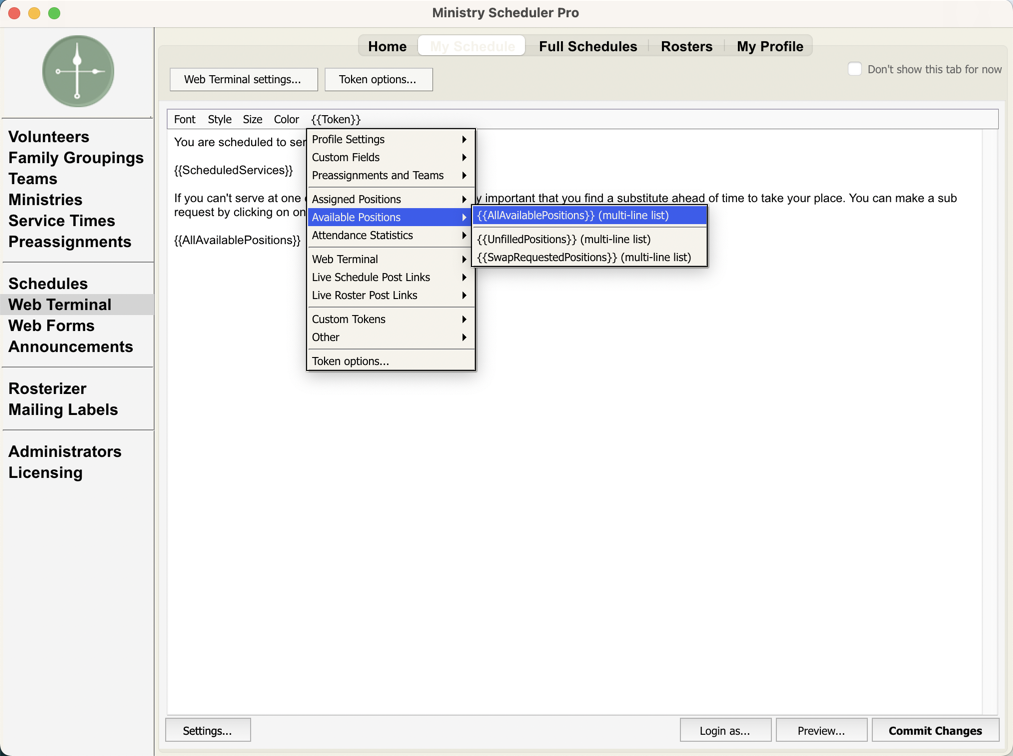Open Volunteers in the sidebar

point(48,137)
